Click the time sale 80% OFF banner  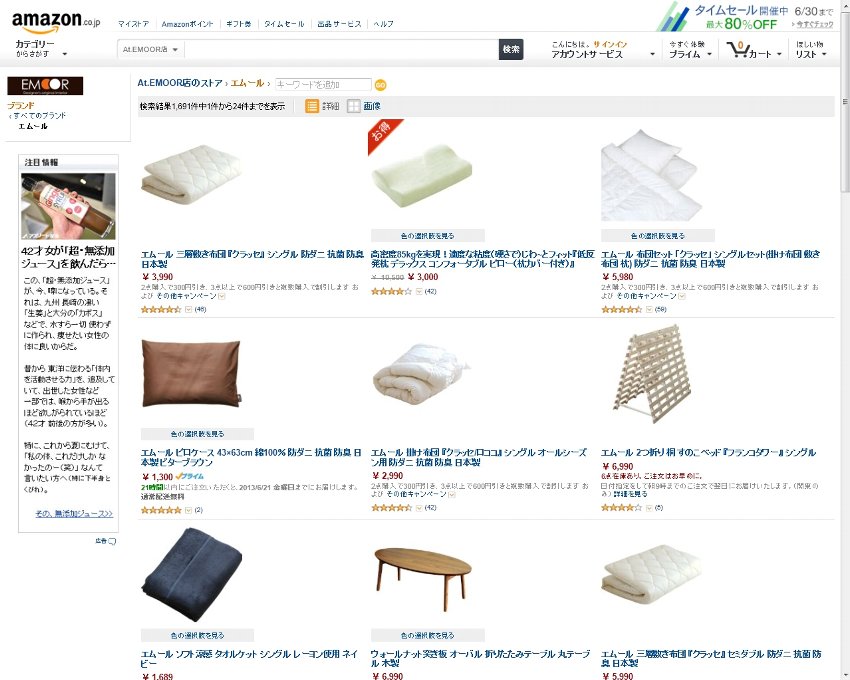point(745,16)
